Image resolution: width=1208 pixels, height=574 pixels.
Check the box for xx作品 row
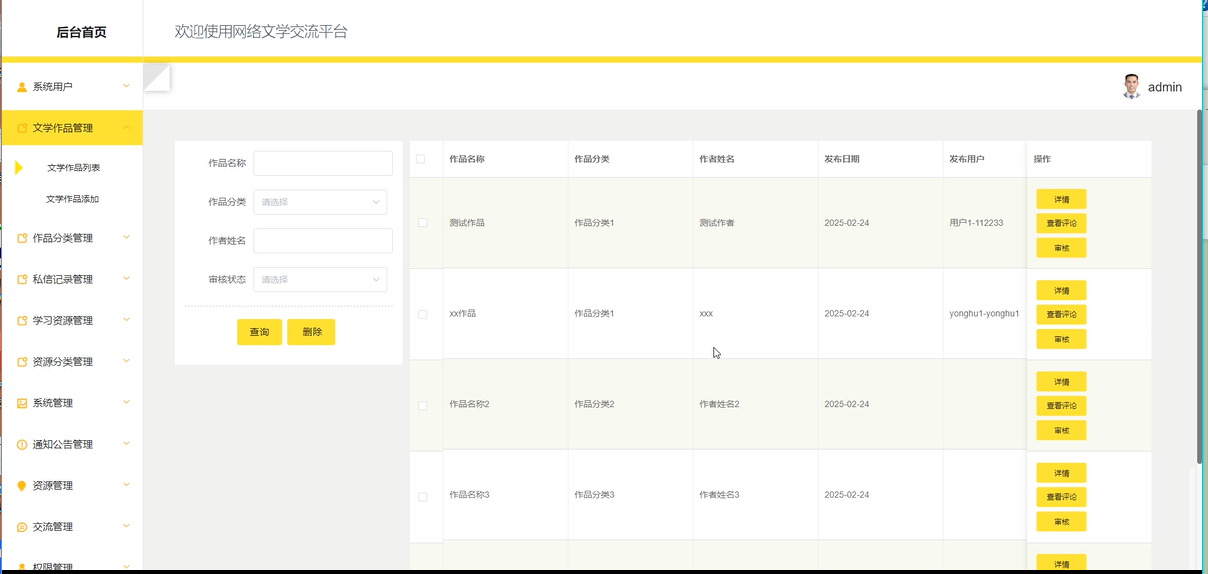(x=422, y=314)
